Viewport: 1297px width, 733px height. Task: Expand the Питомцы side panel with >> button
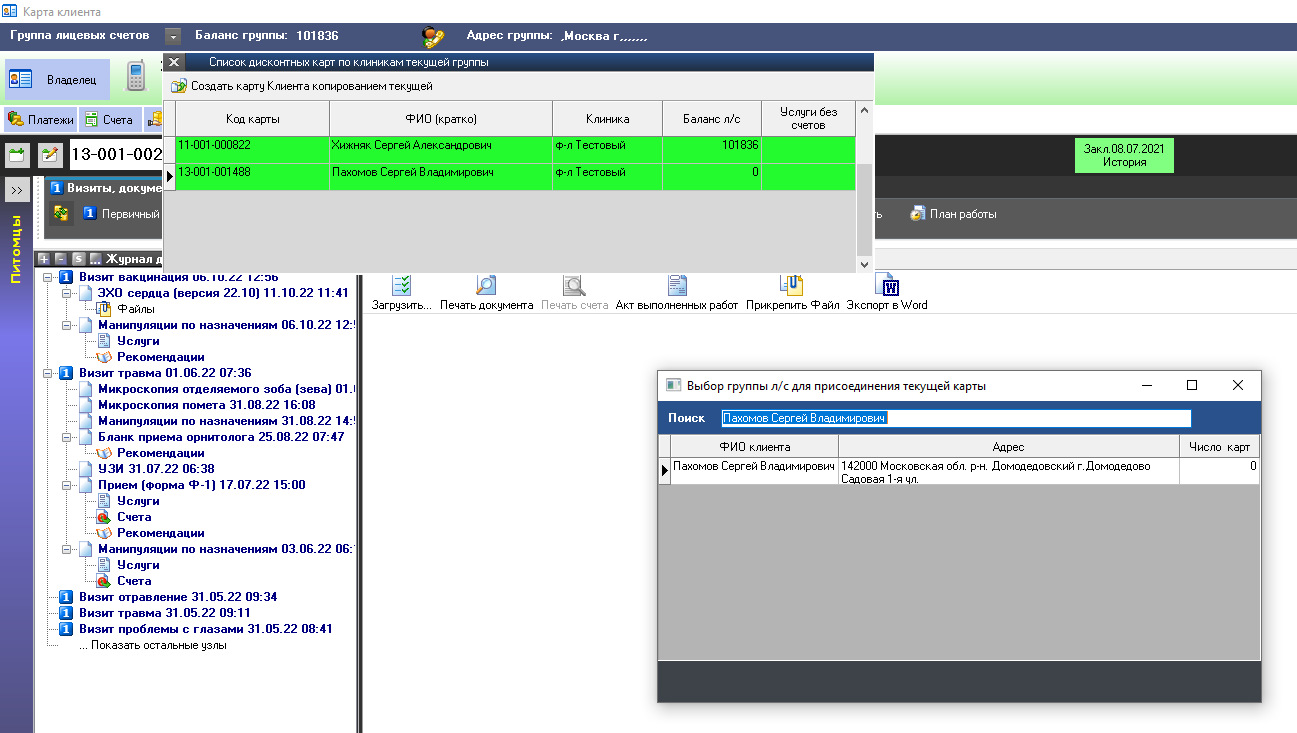(x=17, y=190)
